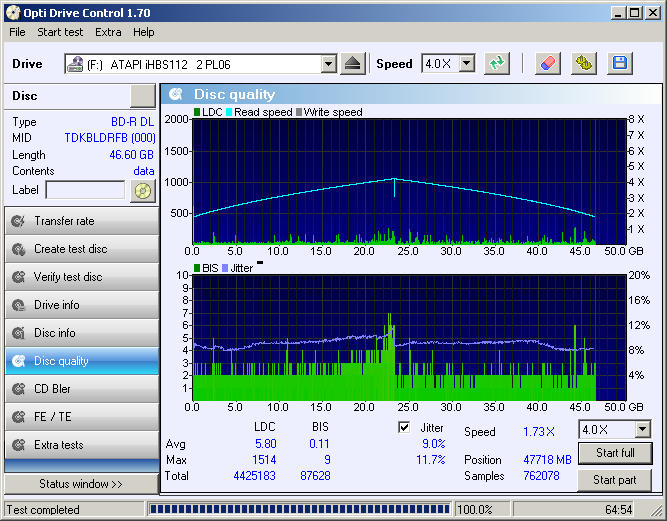This screenshot has width=667, height=521.
Task: Select the Disc quality panel
Action: pos(82,361)
